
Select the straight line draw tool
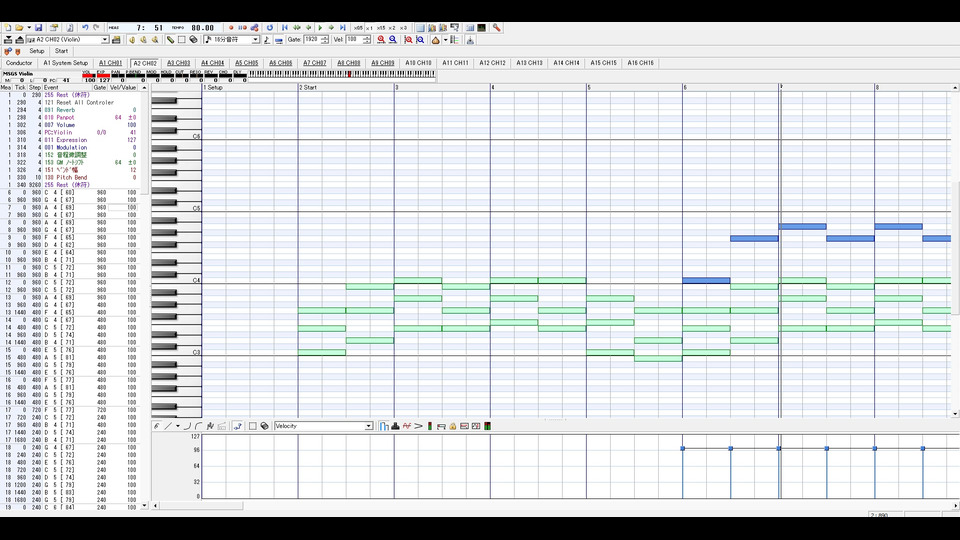(x=168, y=426)
